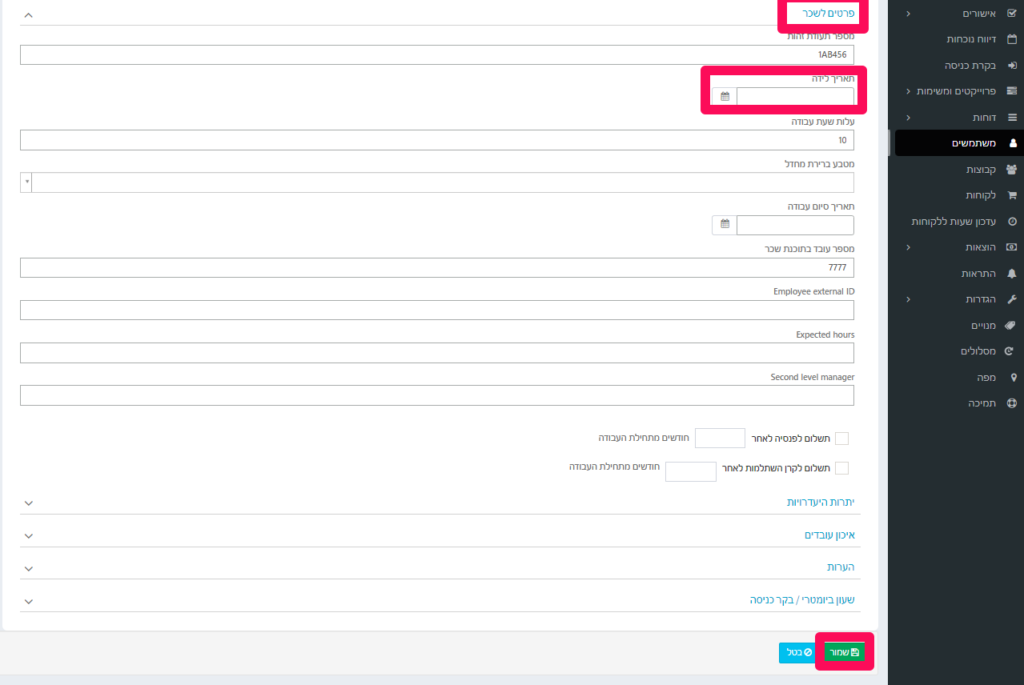The width and height of the screenshot is (1024, 685).
Task: Open the birth date calendar picker
Action: click(724, 97)
